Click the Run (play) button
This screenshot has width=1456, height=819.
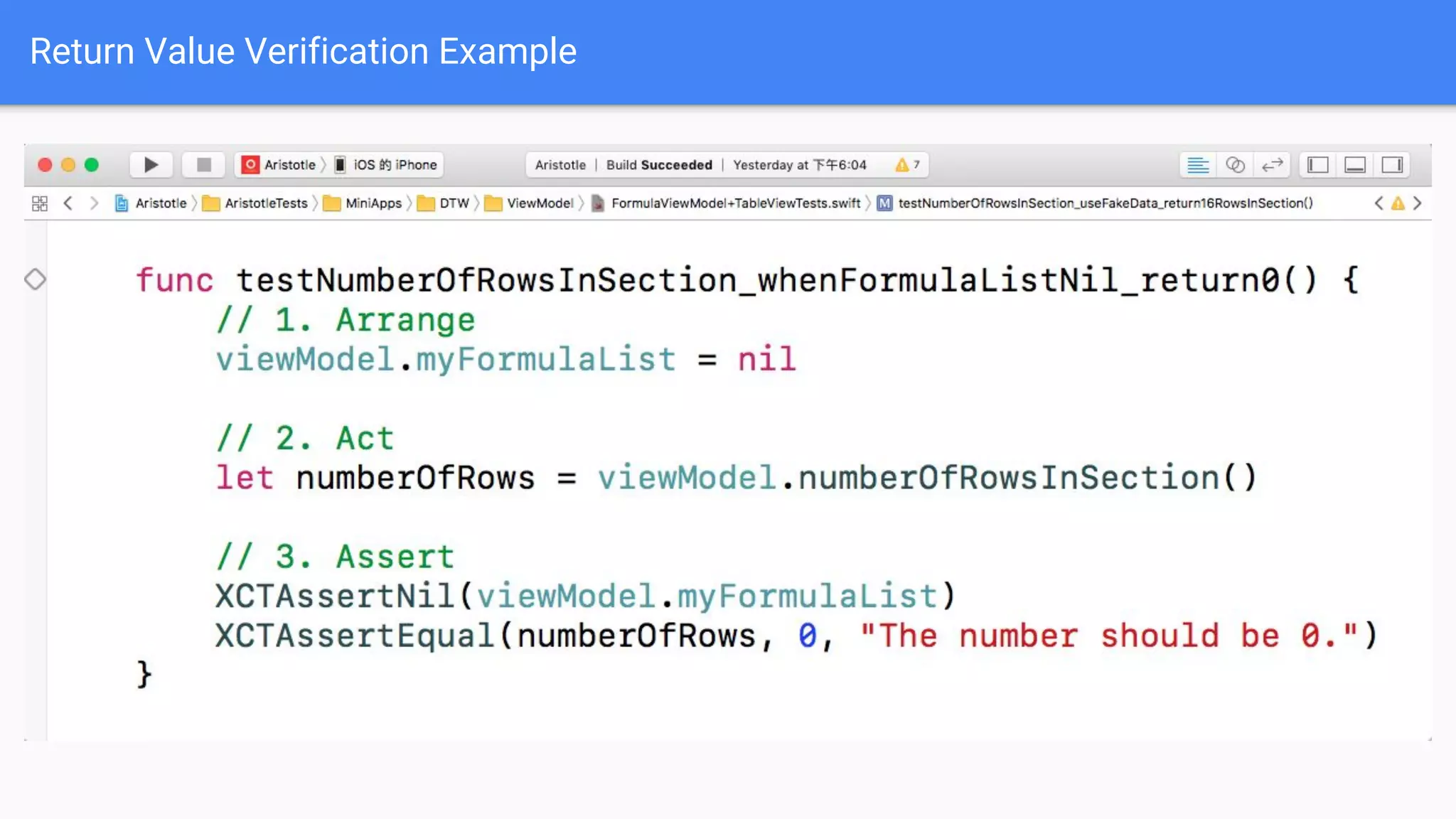point(151,165)
